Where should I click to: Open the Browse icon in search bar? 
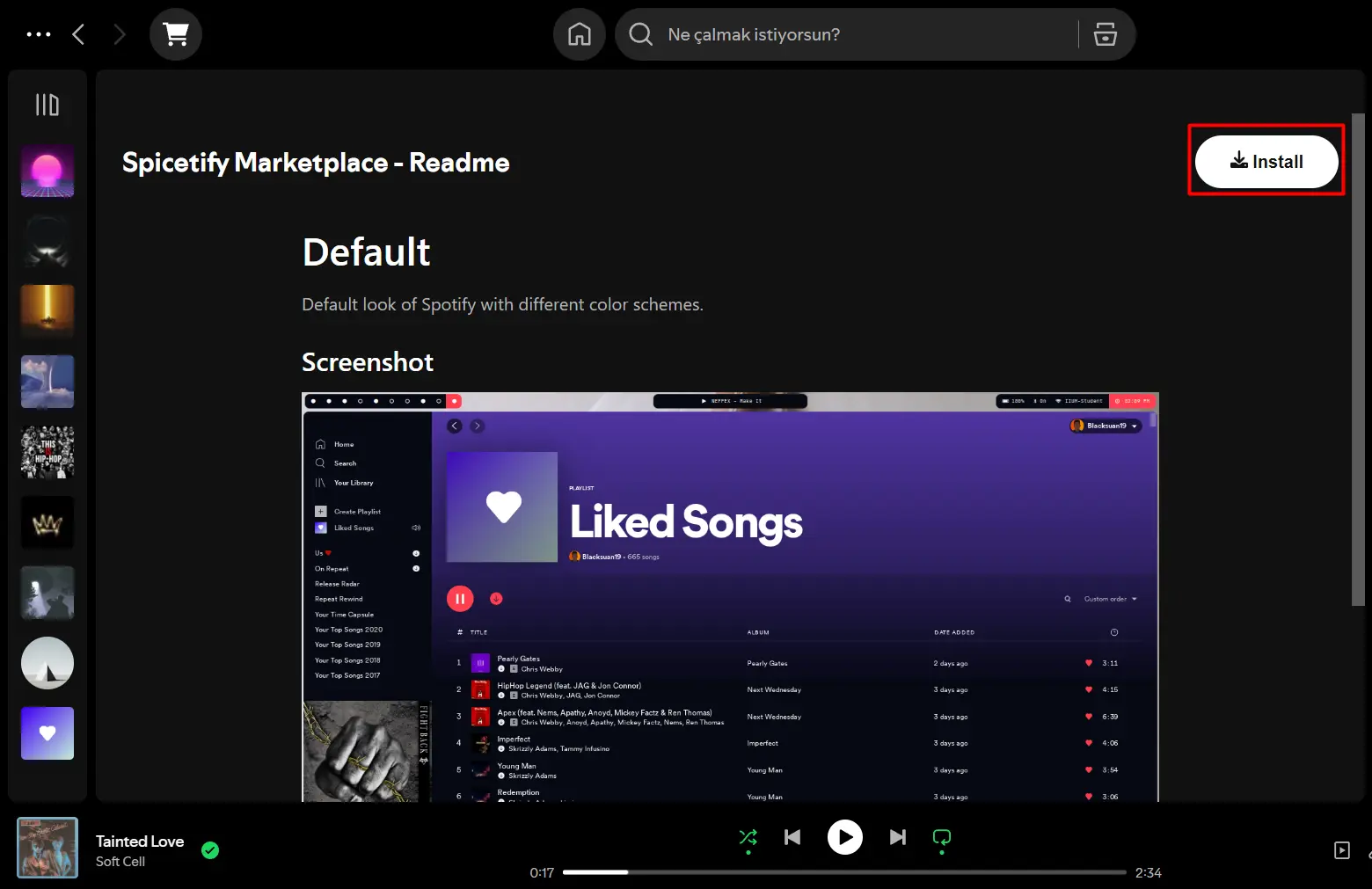point(1106,34)
